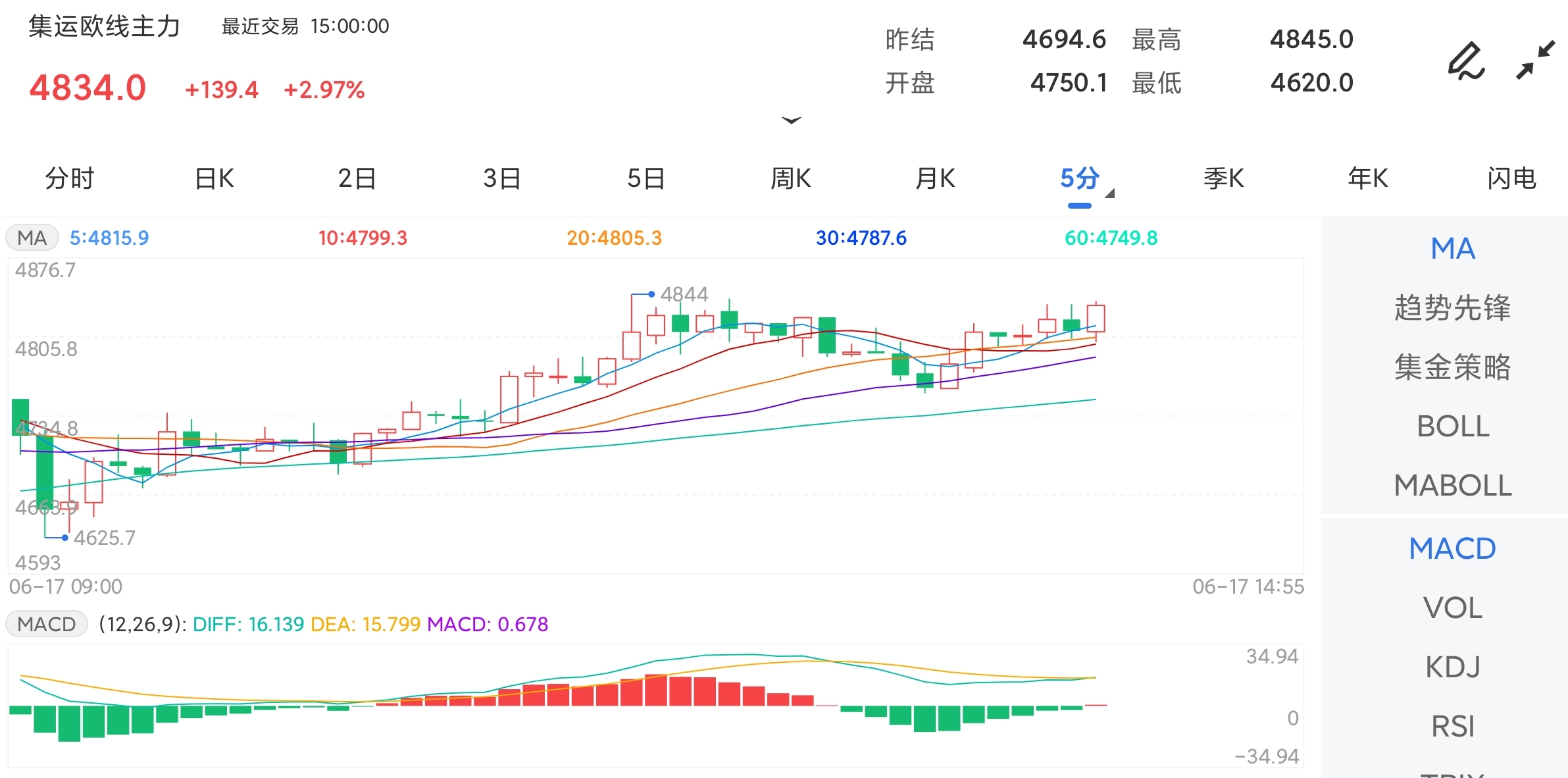
Task: Open the 季K chart tab
Action: [x=1224, y=178]
